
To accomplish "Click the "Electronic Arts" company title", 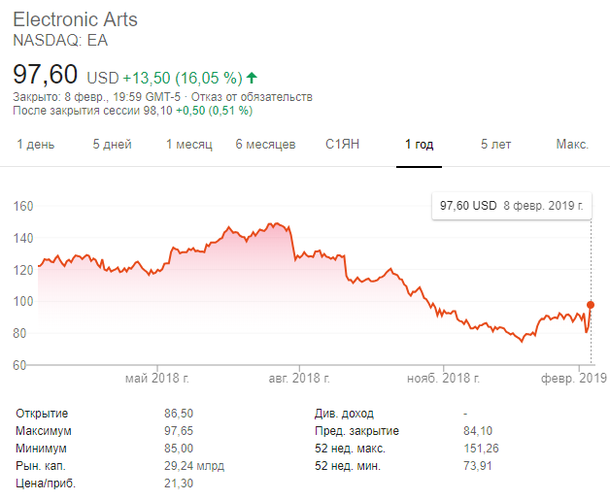I will pos(75,20).
